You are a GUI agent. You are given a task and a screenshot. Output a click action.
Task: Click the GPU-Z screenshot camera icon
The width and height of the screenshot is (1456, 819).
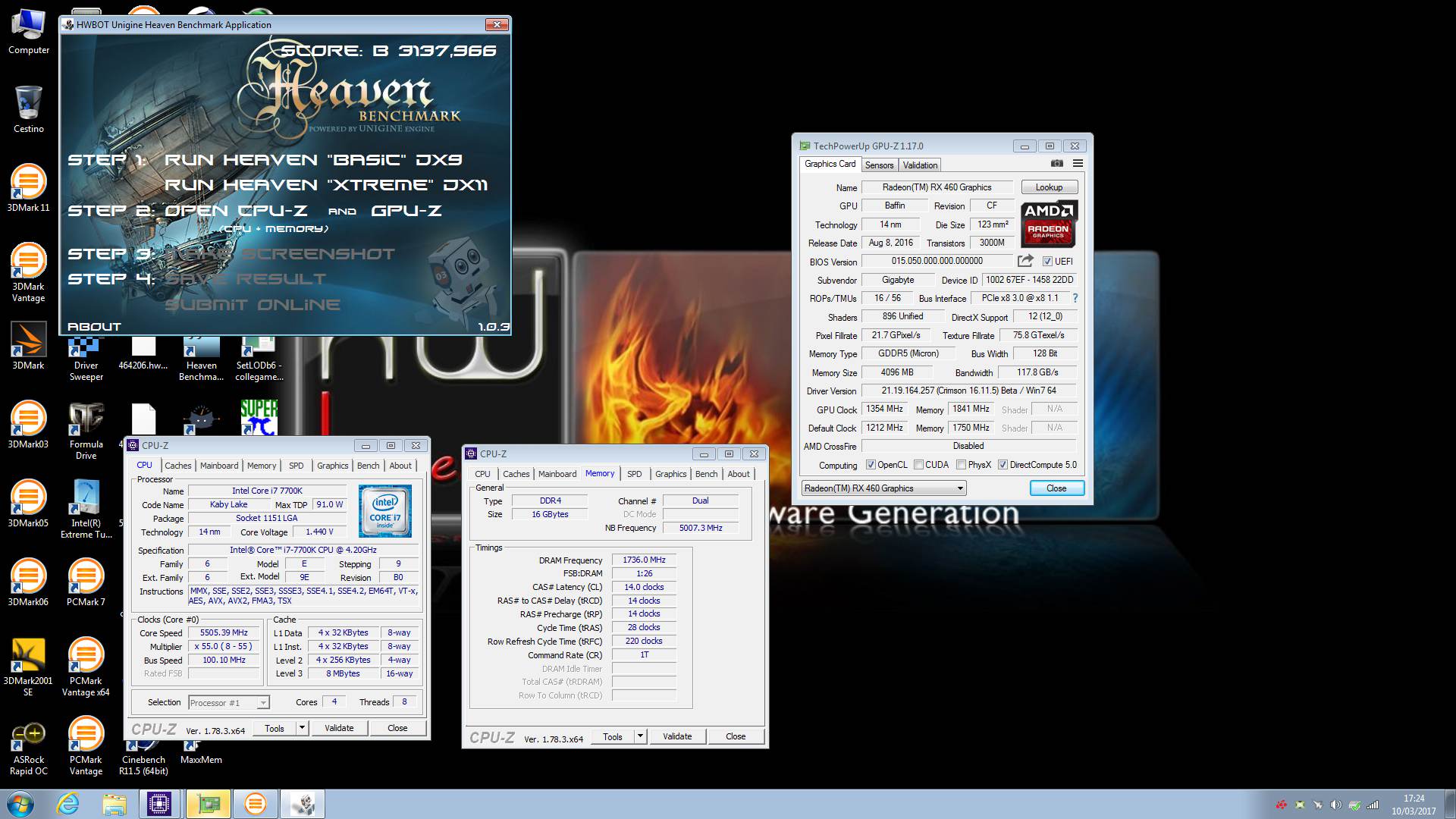[x=1057, y=164]
